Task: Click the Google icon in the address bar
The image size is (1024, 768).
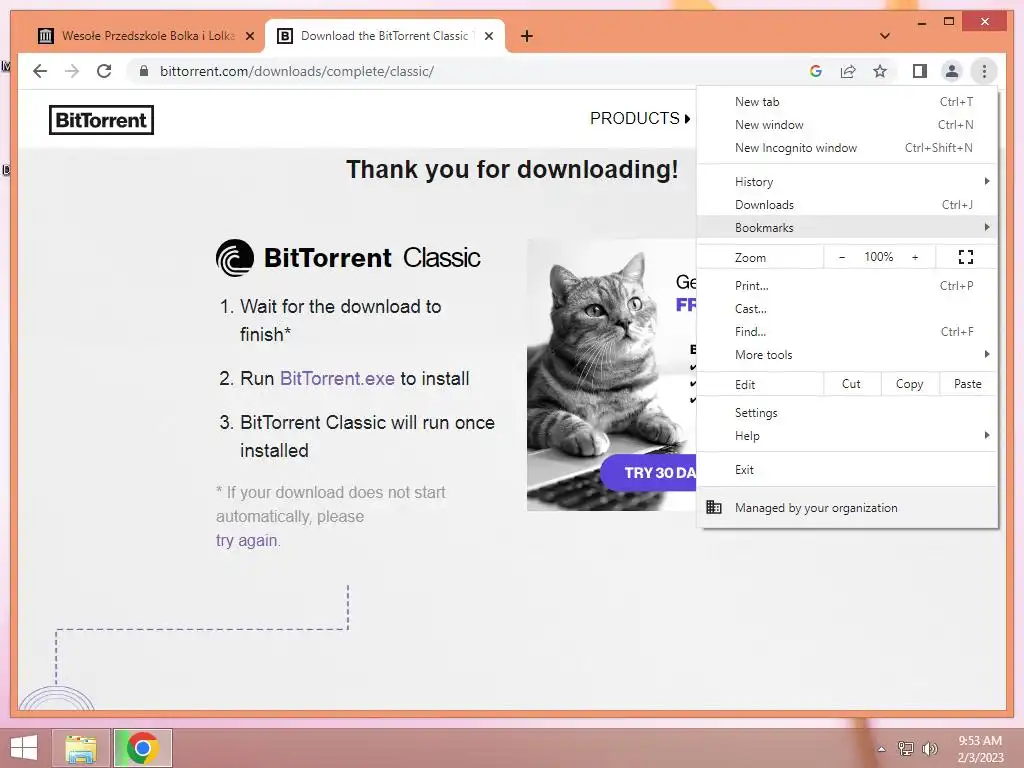Action: pyautogui.click(x=816, y=71)
